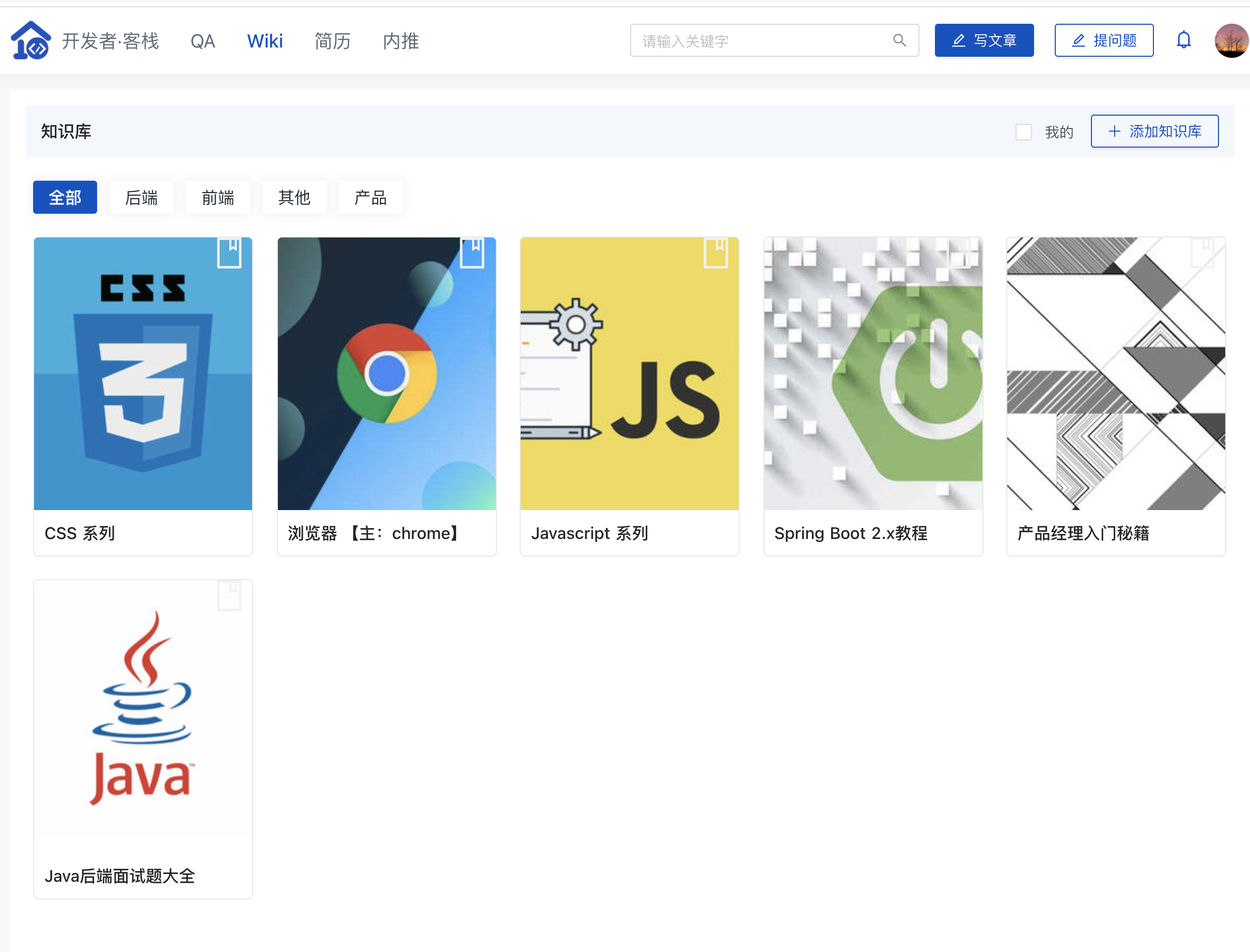Focus the 请输入关键字 search field

coord(774,40)
